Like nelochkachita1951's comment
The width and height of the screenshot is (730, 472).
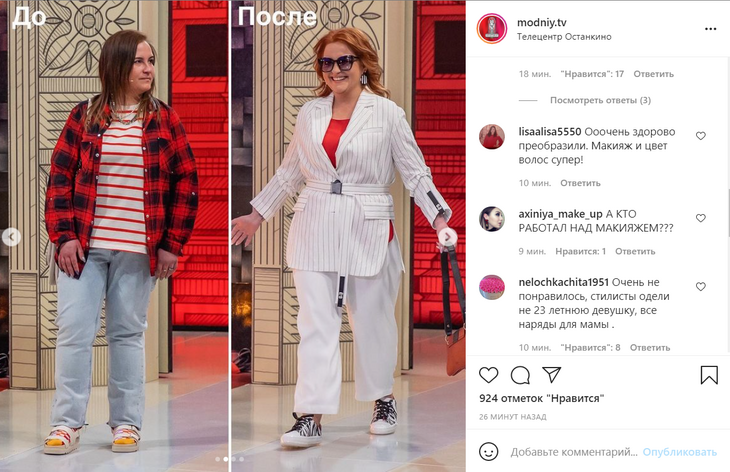[701, 287]
